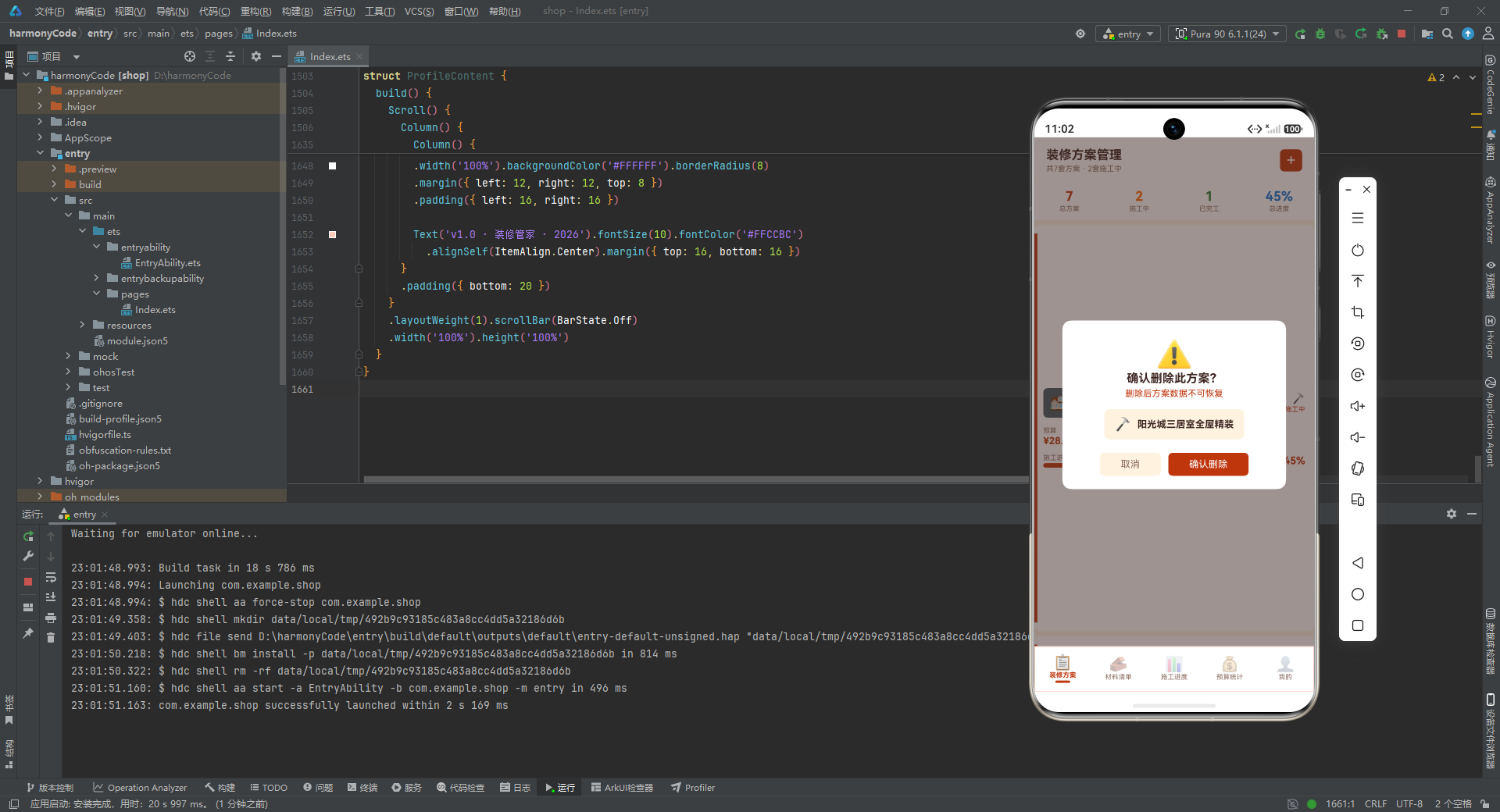
Task: Expand the mock folder
Action: 68,356
